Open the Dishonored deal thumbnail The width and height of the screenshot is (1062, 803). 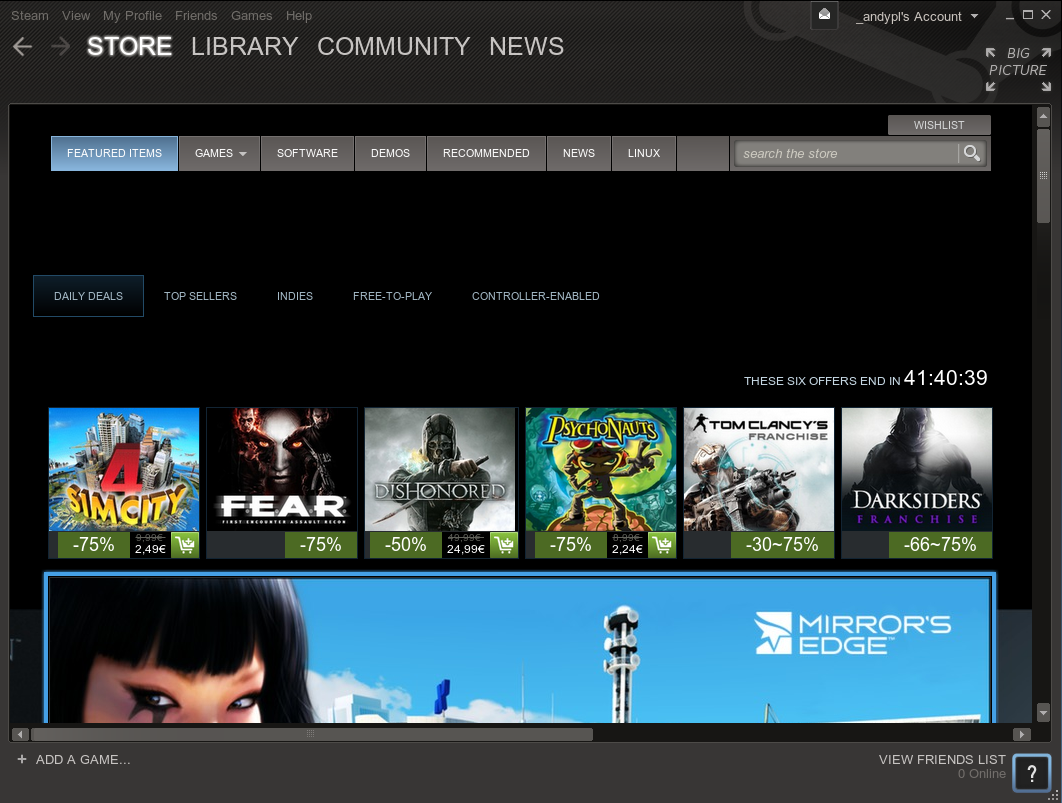440,469
